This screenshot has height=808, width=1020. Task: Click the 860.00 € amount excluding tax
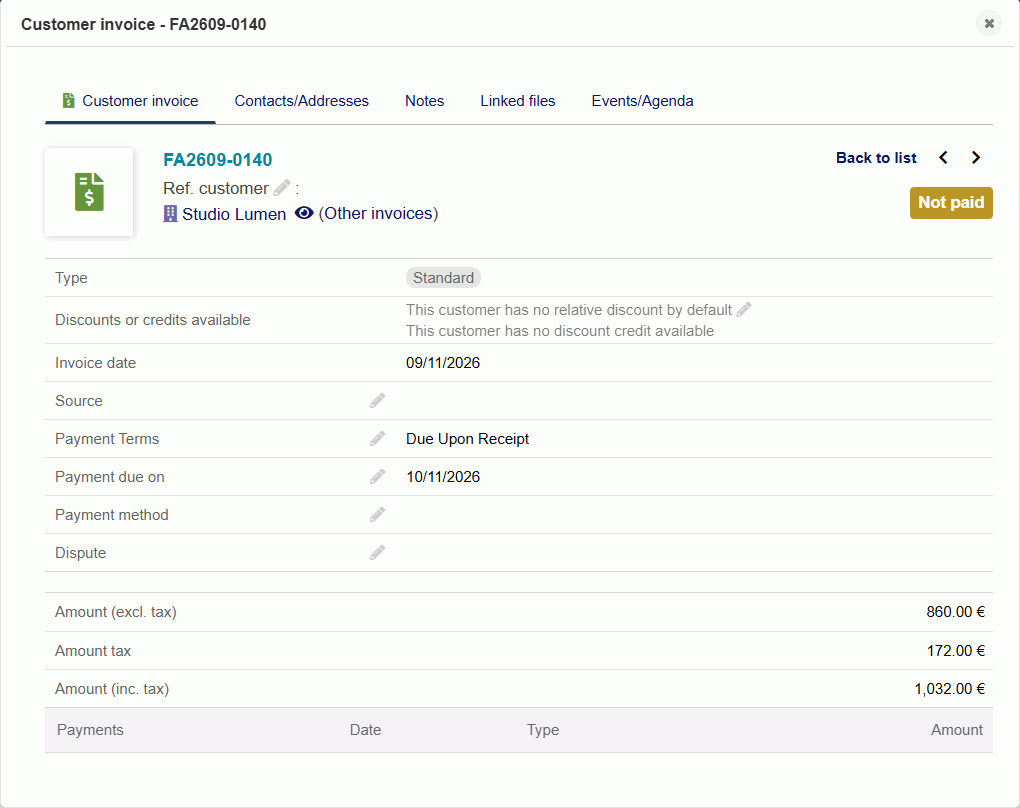point(955,612)
